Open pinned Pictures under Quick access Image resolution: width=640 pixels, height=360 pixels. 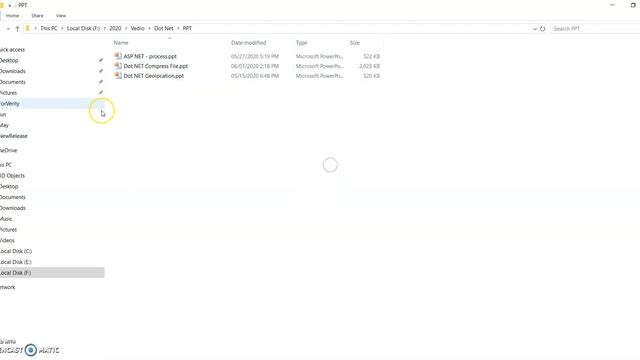tap(9, 93)
